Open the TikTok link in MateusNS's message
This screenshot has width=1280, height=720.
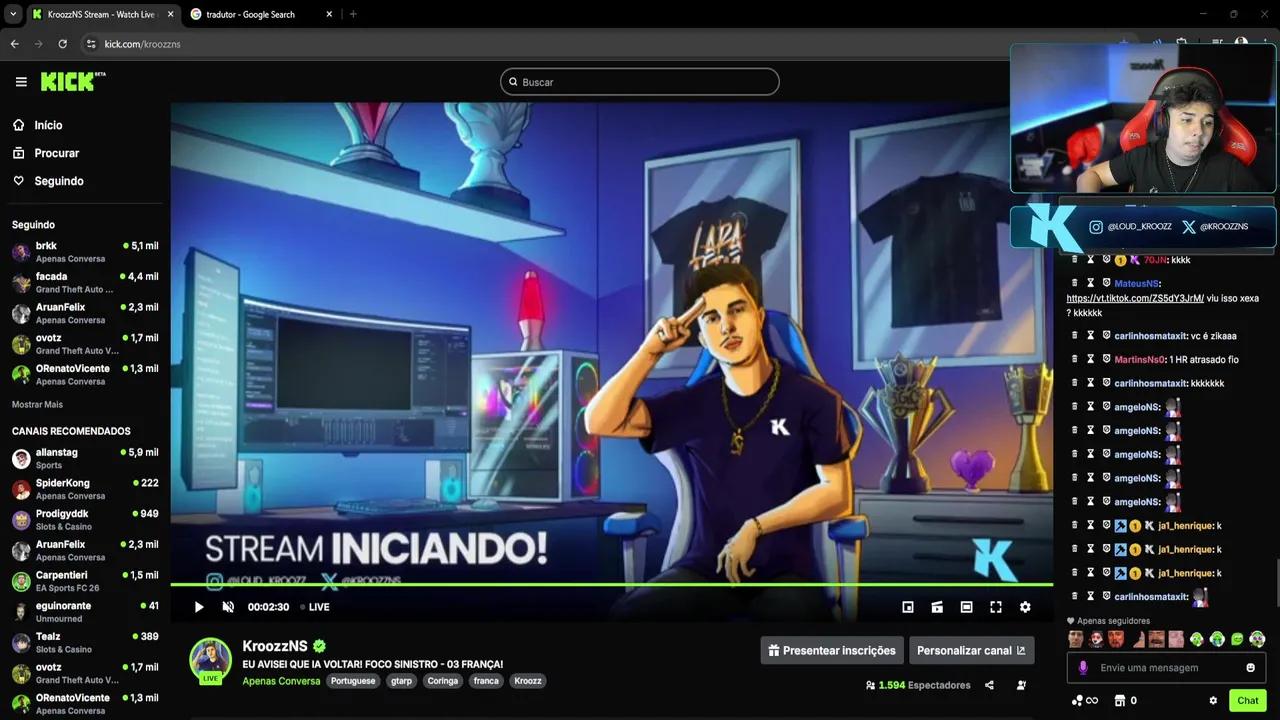[x=1135, y=298]
